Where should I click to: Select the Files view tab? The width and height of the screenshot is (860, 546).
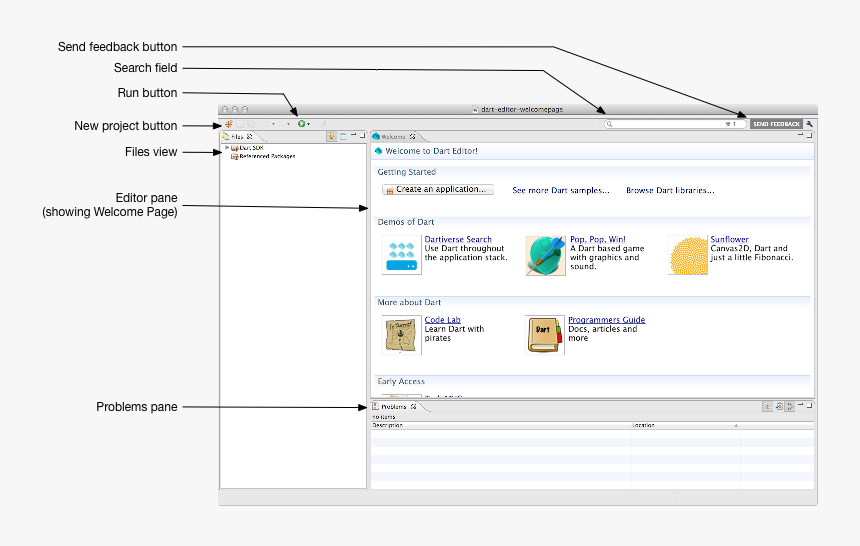point(237,137)
